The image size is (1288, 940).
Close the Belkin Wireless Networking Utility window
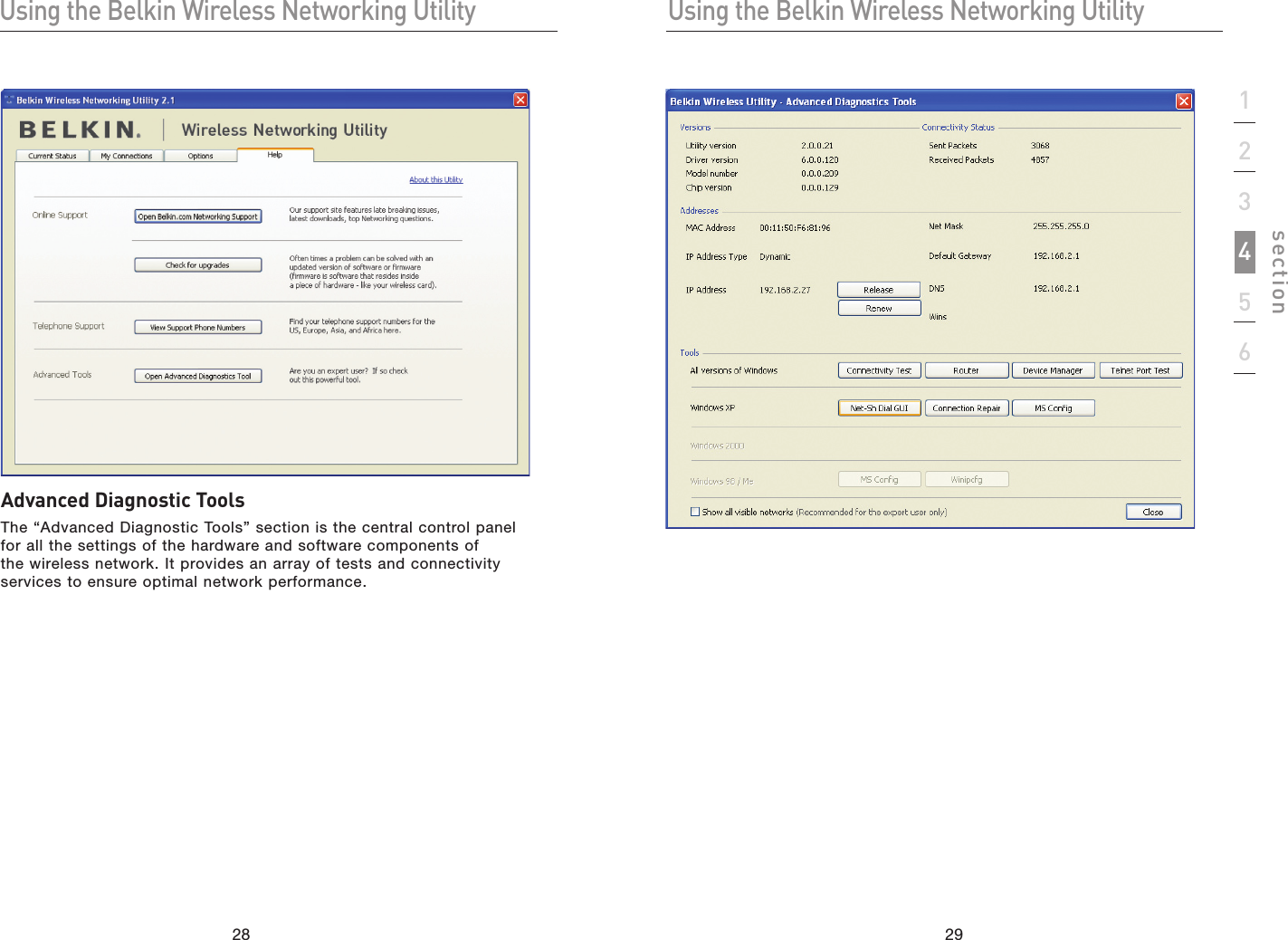520,100
